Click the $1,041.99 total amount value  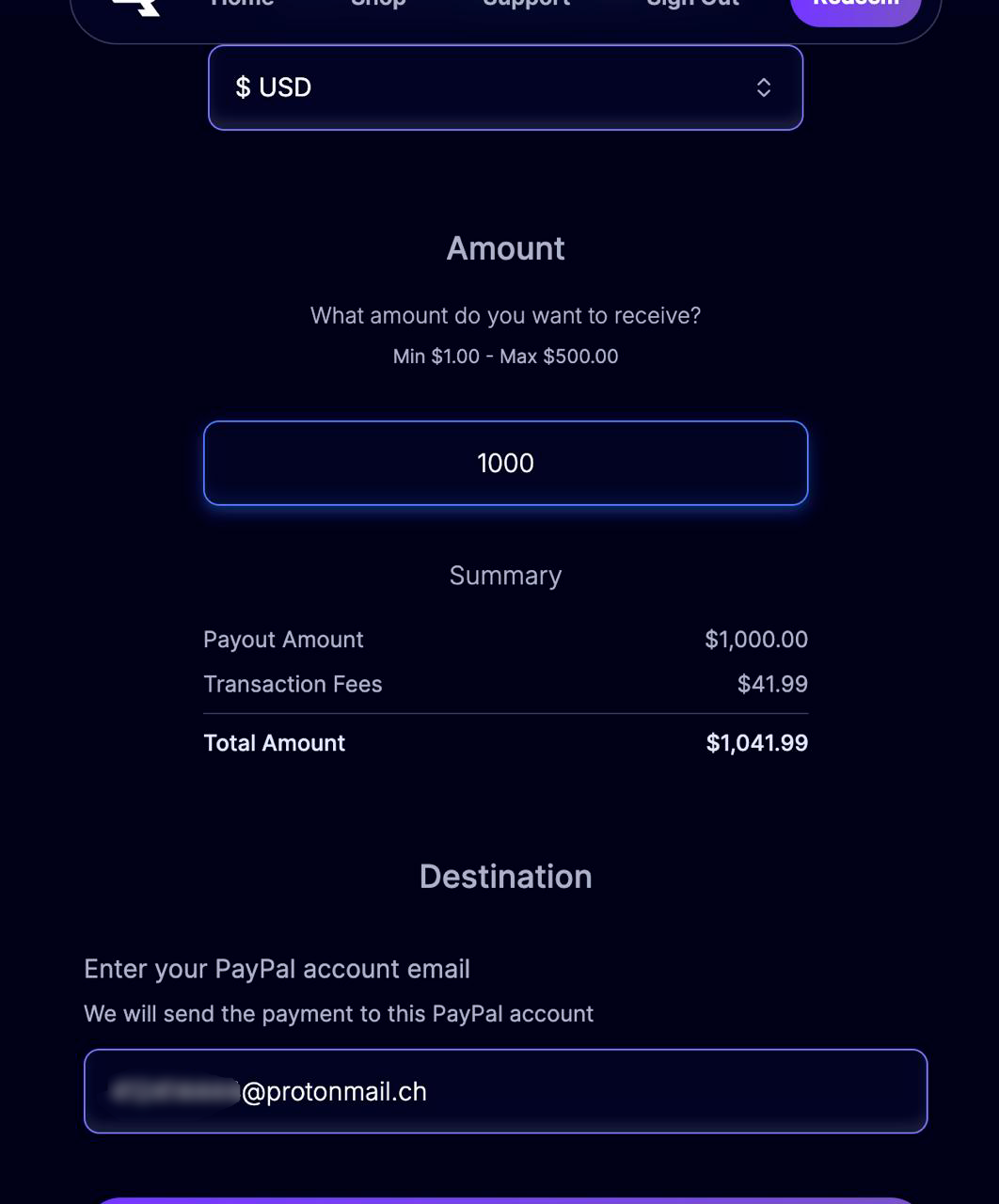756,743
